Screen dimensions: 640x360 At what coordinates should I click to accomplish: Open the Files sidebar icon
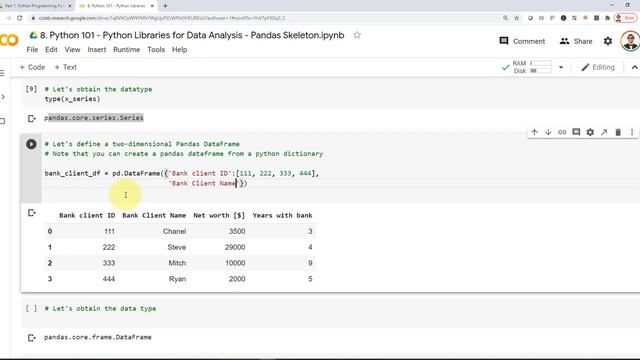tap(2, 121)
